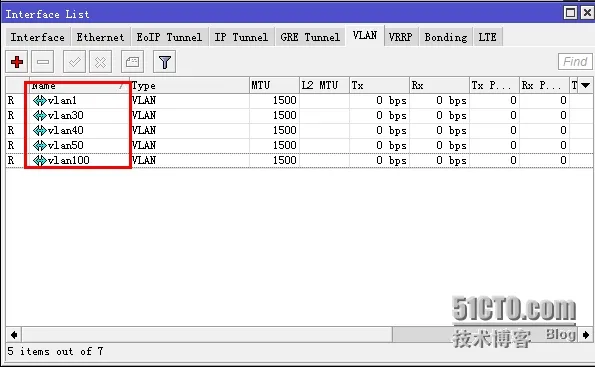This screenshot has width=595, height=367.
Task: Open the EoIP Tunnel tab
Action: coord(169,37)
